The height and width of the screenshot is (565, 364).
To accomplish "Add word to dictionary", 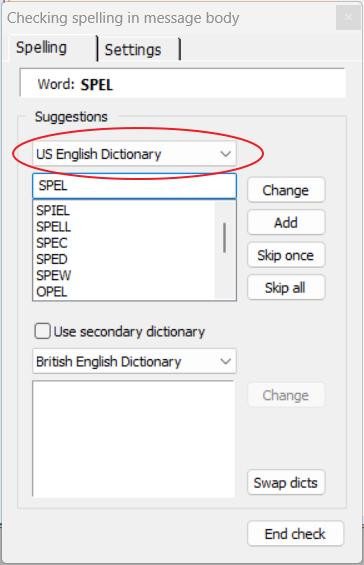I will pyautogui.click(x=286, y=223).
